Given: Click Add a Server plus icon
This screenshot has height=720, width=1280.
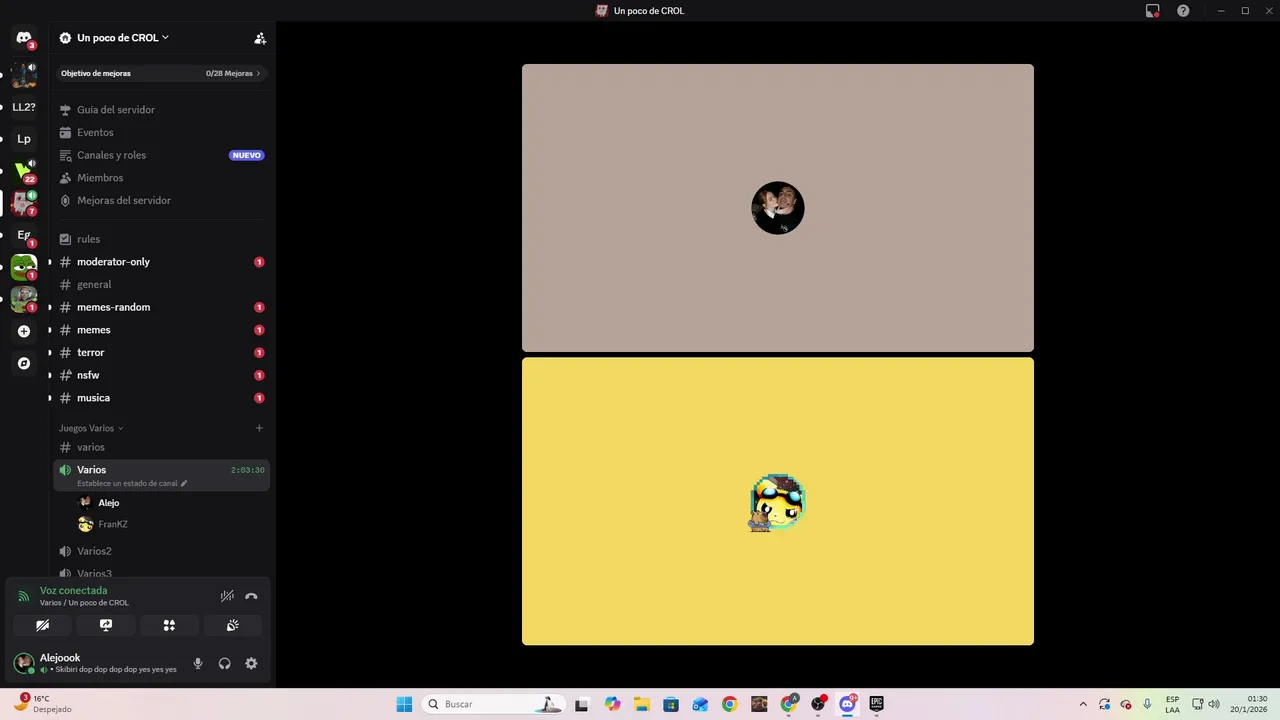Looking at the screenshot, I should point(24,331).
